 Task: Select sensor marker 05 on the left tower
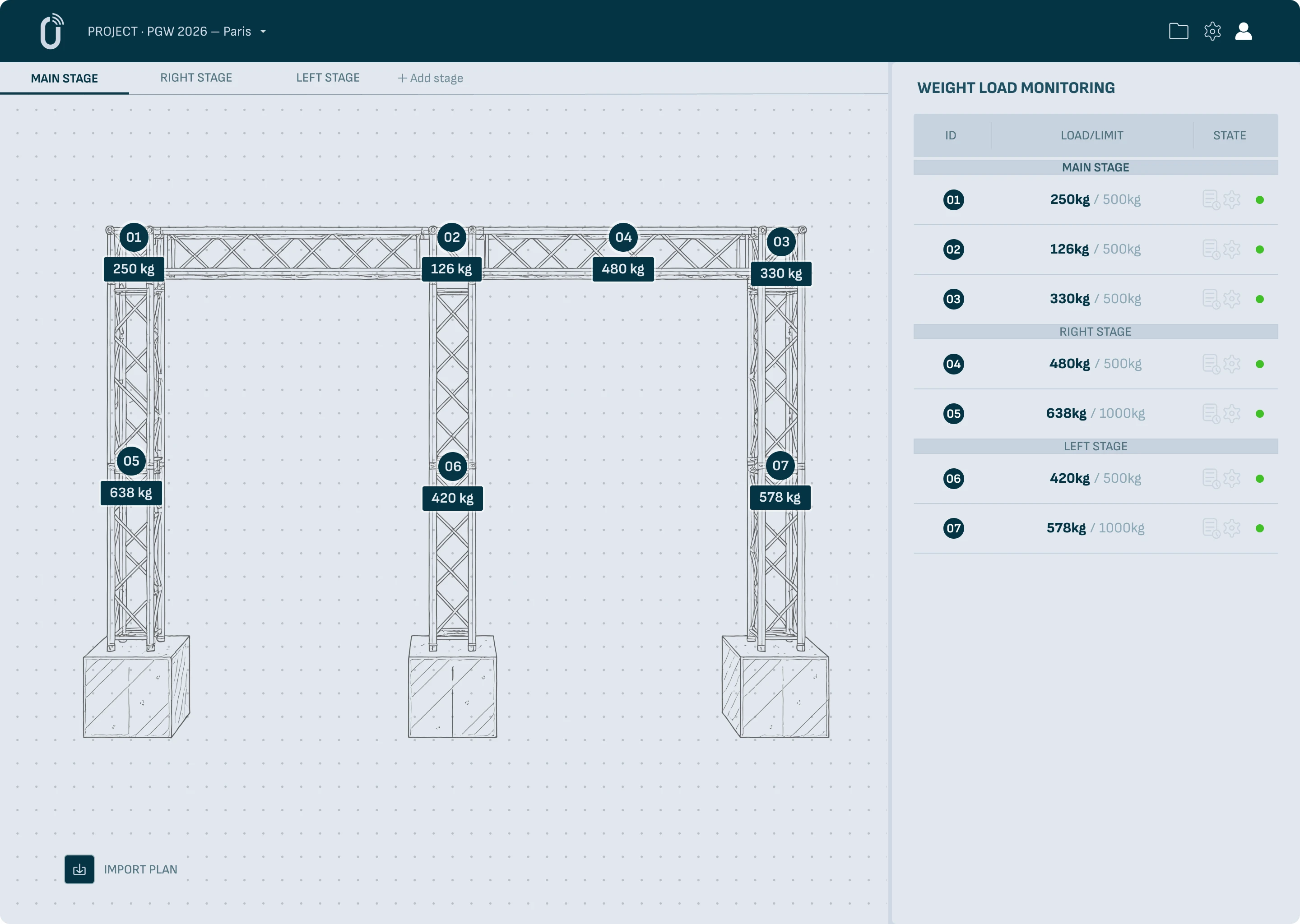(x=131, y=461)
